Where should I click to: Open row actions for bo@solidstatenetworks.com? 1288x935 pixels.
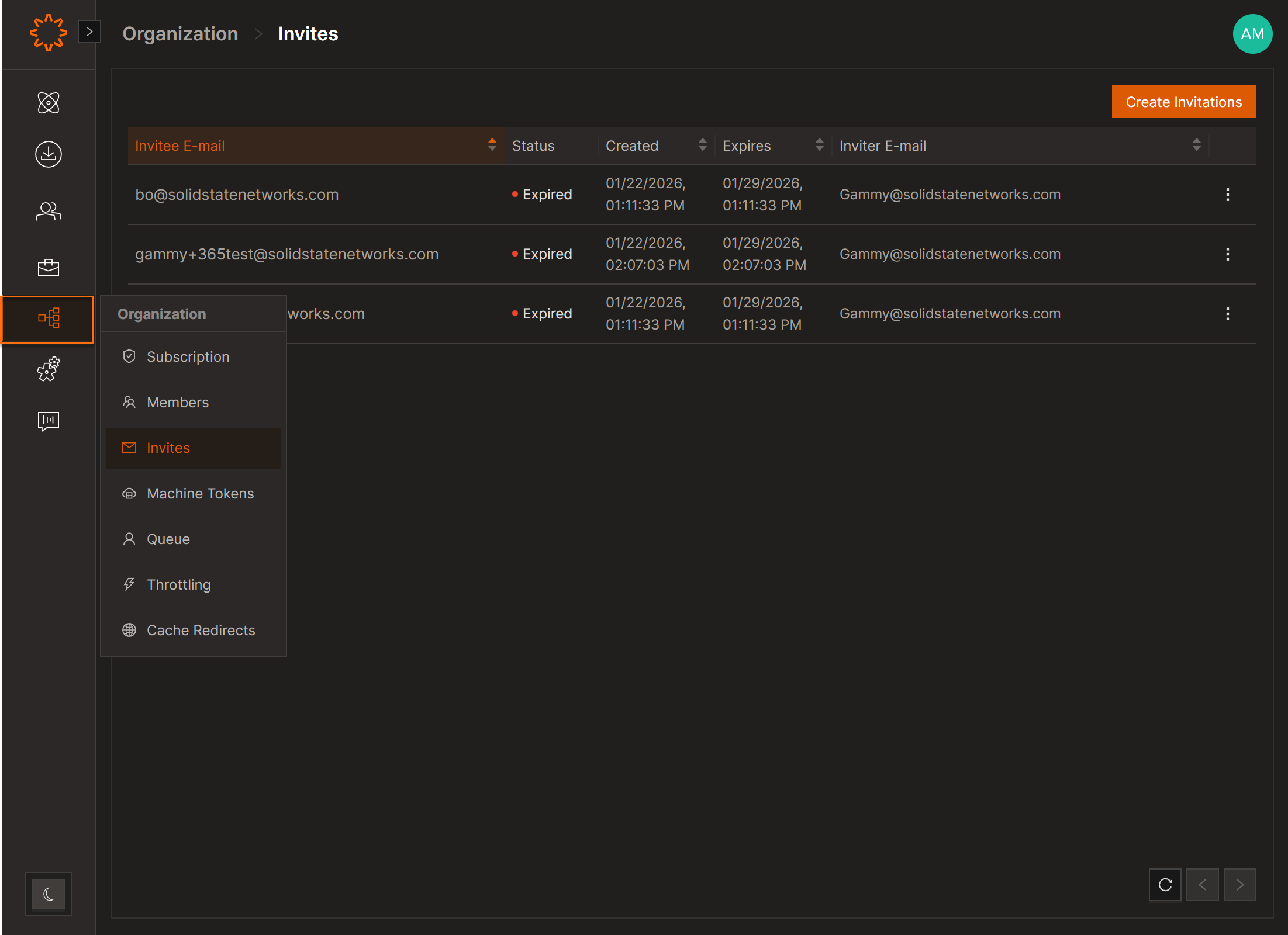tap(1227, 195)
